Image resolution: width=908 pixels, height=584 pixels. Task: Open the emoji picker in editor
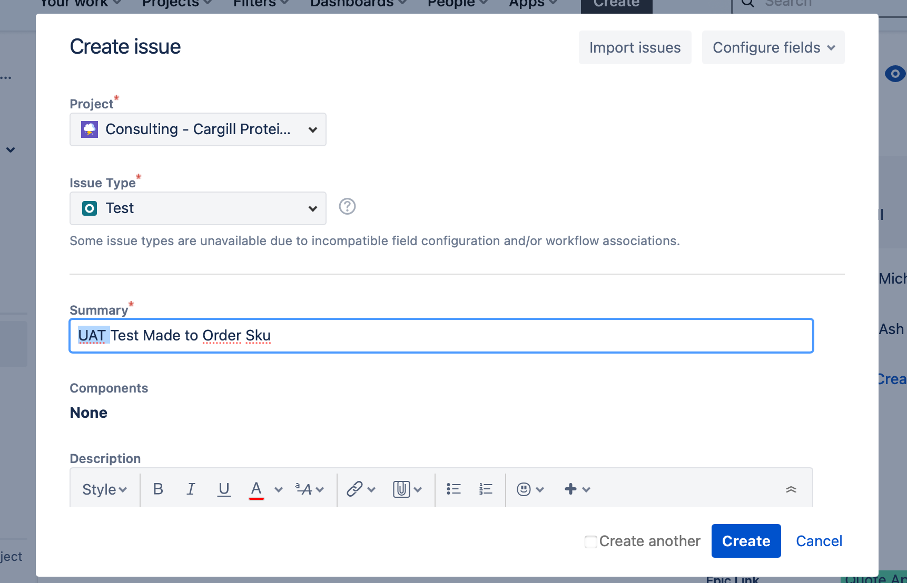coord(524,489)
